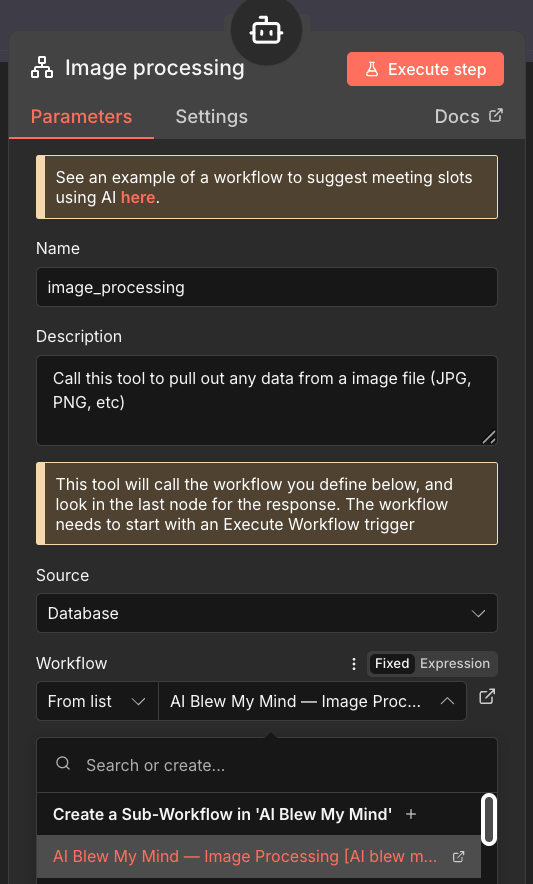This screenshot has height=884, width=533.
Task: Open the From list mode dropdown
Action: [97, 701]
